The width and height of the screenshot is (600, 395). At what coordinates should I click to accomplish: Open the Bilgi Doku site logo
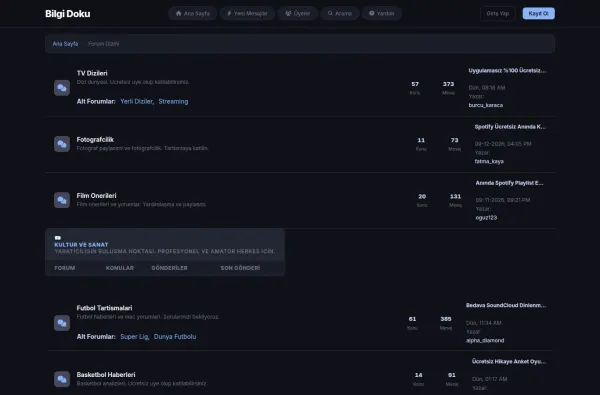[x=68, y=14]
